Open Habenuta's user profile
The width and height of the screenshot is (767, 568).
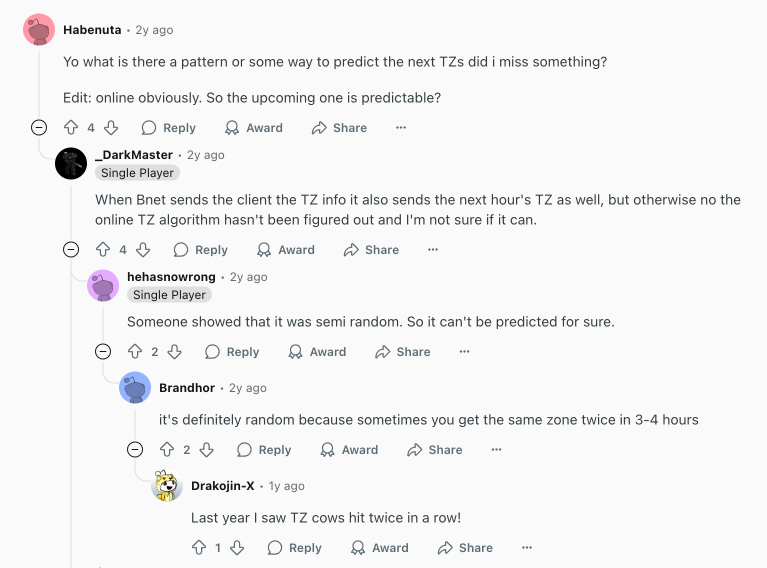tap(92, 30)
